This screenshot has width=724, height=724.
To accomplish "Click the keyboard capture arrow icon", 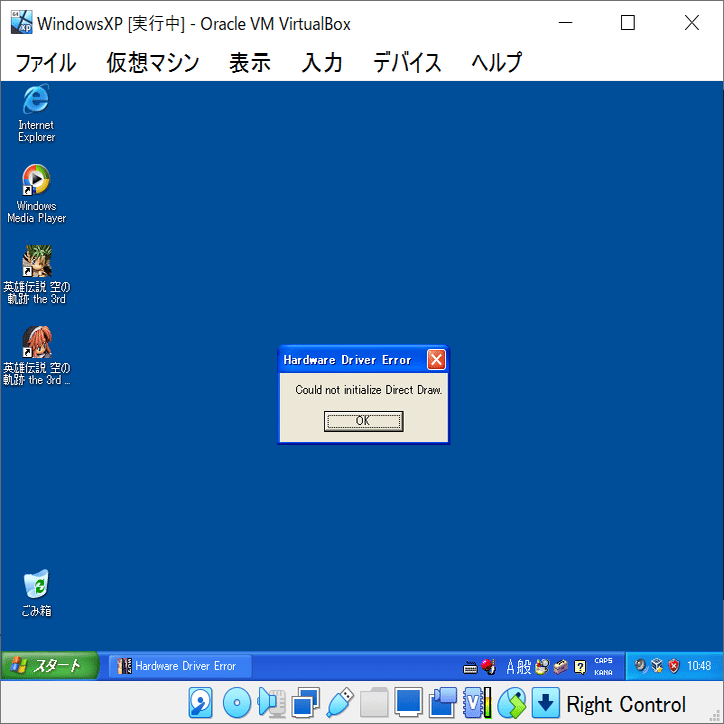I will [x=545, y=703].
